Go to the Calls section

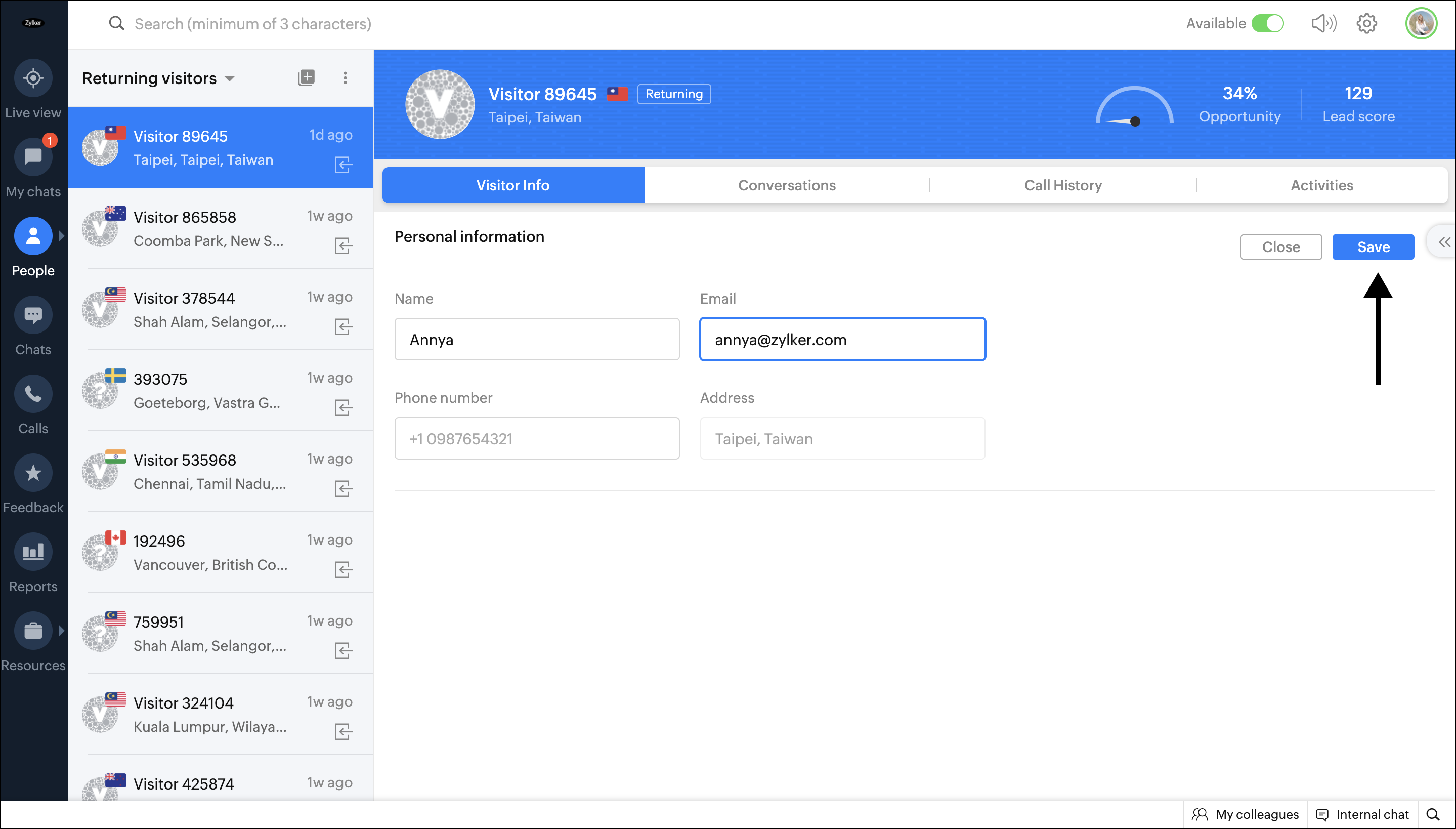point(33,394)
